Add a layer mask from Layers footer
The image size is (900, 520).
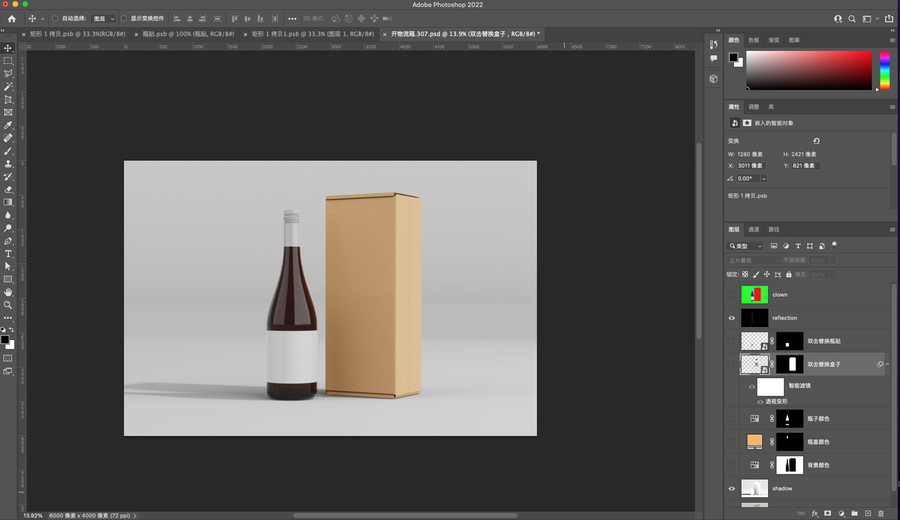(x=828, y=513)
